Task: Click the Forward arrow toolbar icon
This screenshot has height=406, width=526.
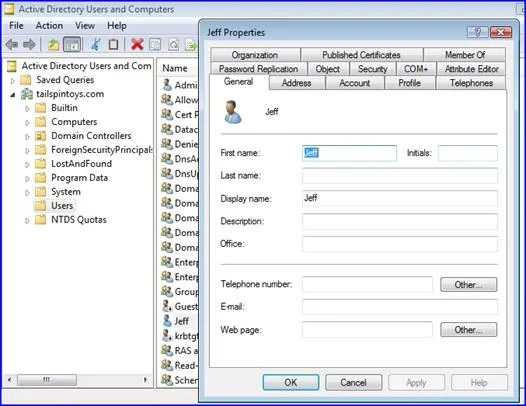Action: point(30,44)
